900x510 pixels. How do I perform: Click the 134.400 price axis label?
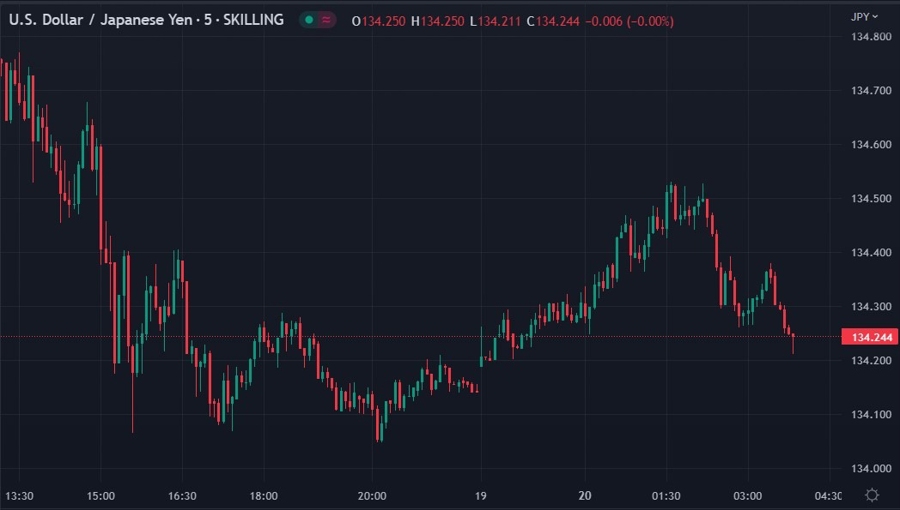pyautogui.click(x=871, y=252)
